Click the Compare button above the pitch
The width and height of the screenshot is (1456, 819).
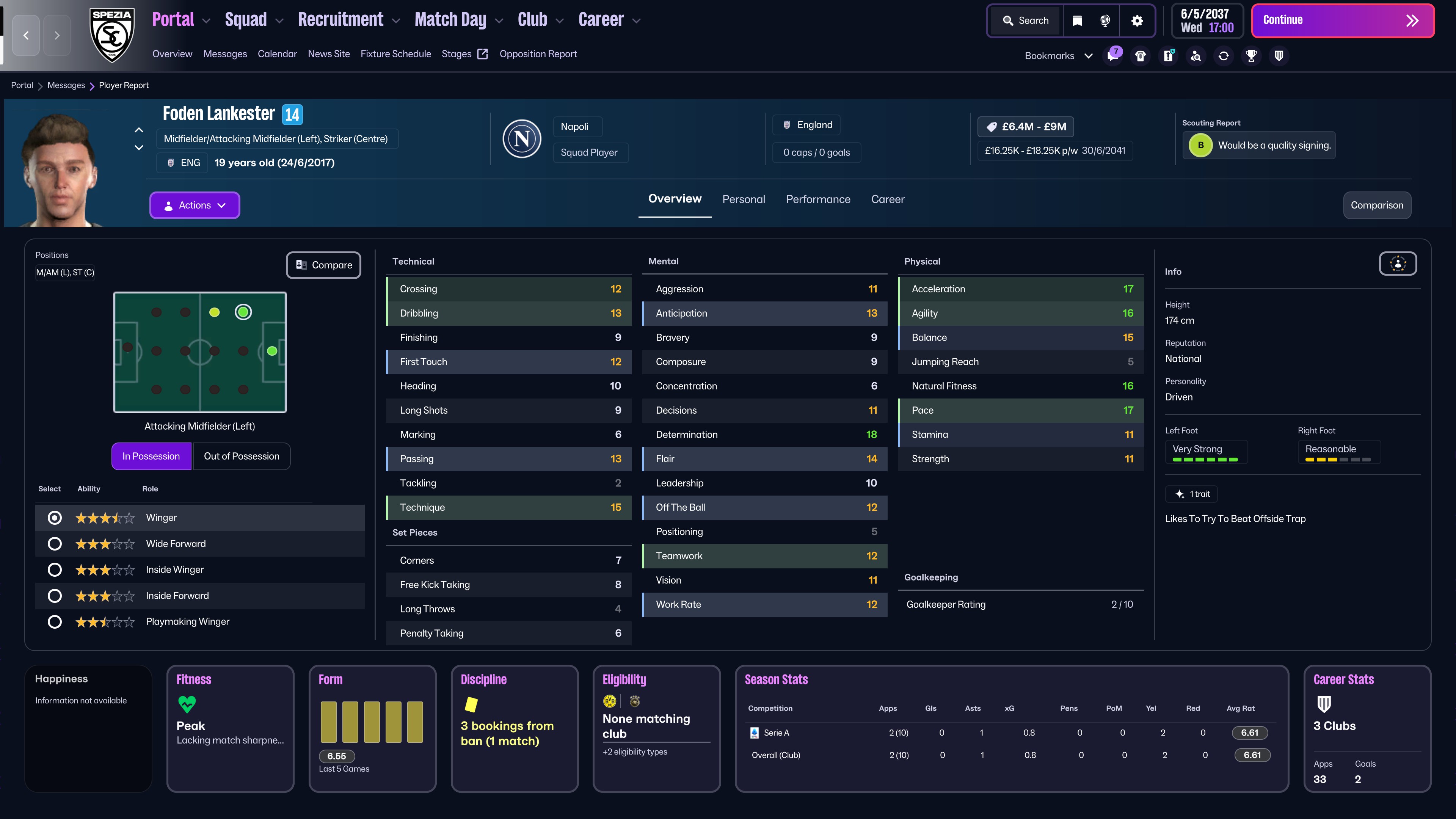323,265
